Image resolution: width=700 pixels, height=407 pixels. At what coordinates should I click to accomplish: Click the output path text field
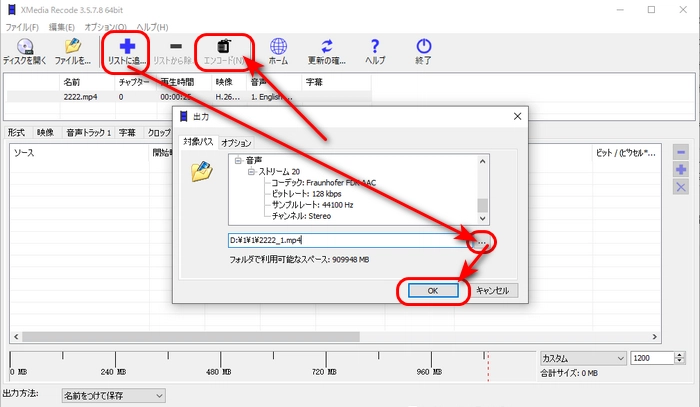350,241
